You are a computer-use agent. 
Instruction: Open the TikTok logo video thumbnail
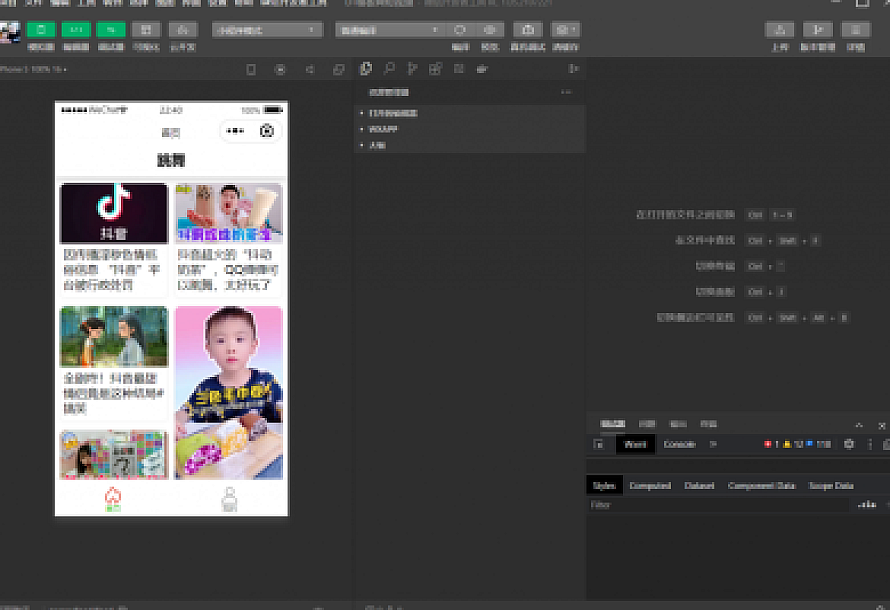(114, 212)
